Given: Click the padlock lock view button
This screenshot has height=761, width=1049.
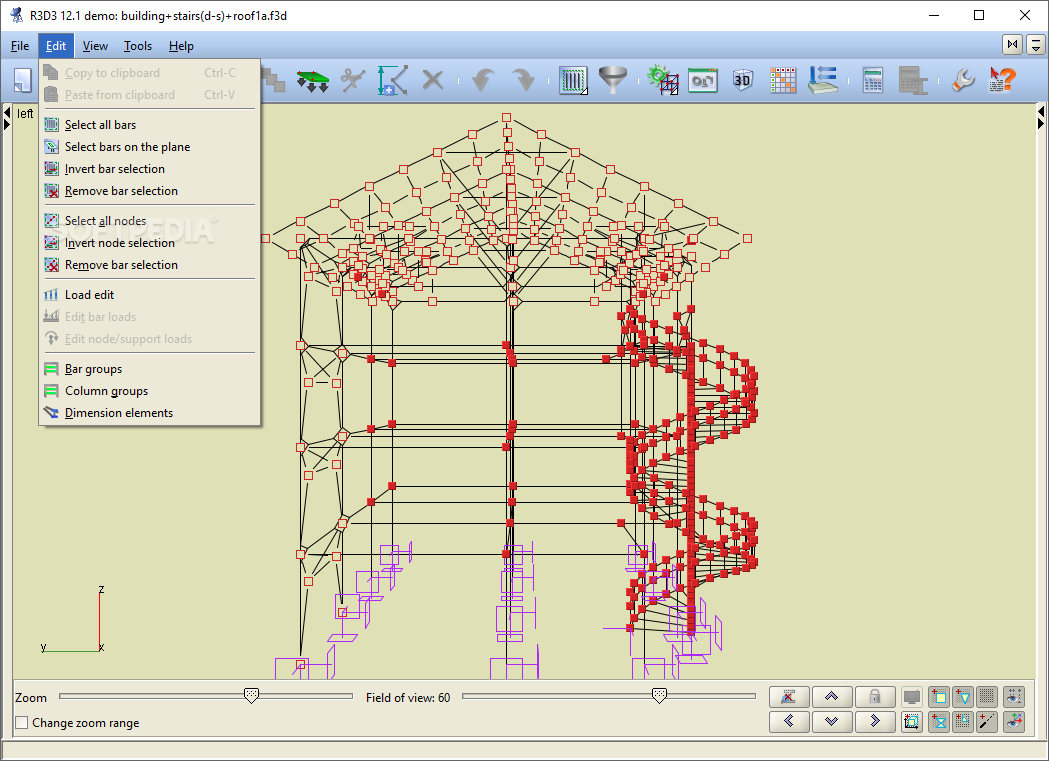Looking at the screenshot, I should point(874,697).
